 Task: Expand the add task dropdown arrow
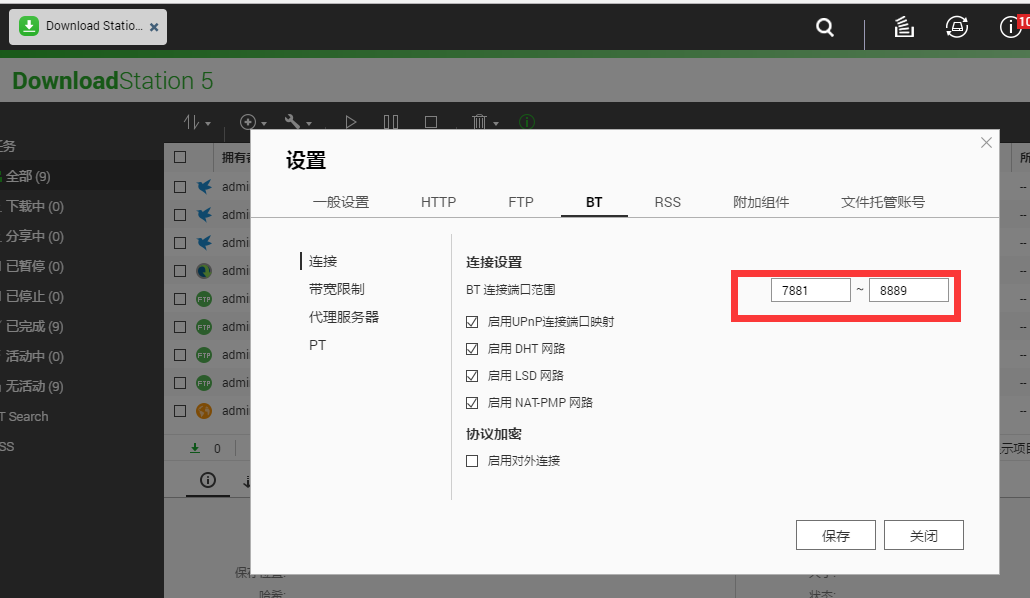click(x=264, y=124)
